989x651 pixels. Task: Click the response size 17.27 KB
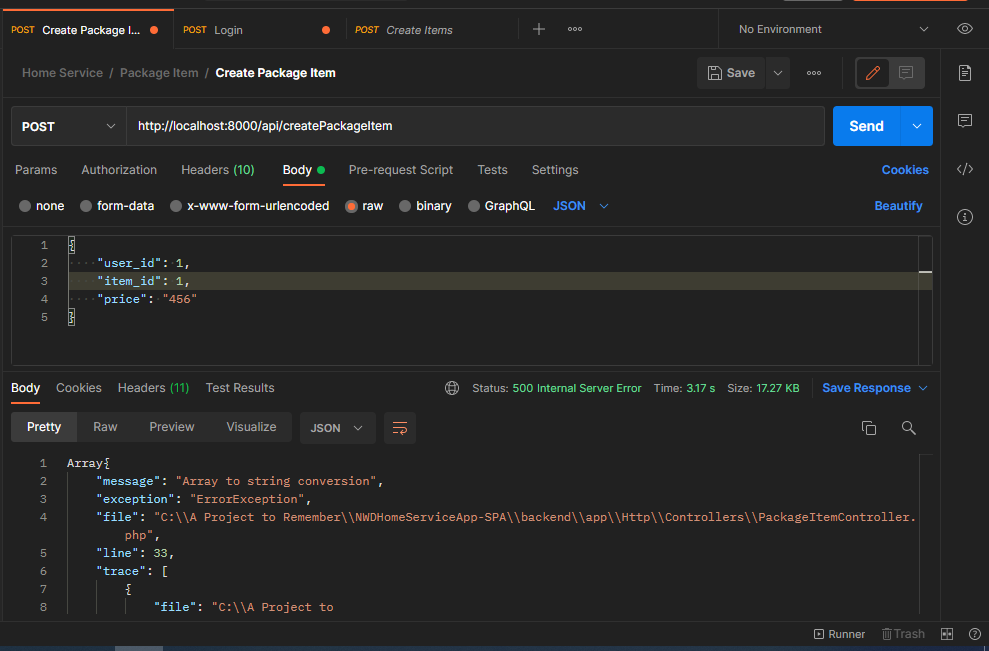pyautogui.click(x=778, y=388)
